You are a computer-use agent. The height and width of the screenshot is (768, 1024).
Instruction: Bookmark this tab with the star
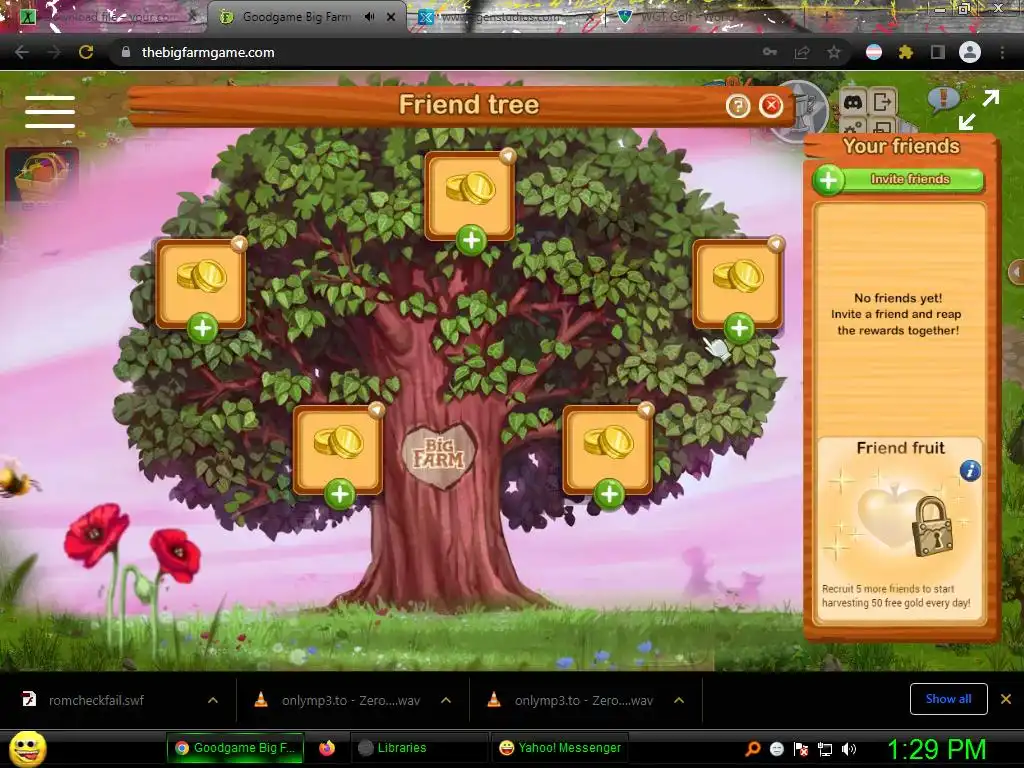pyautogui.click(x=834, y=52)
